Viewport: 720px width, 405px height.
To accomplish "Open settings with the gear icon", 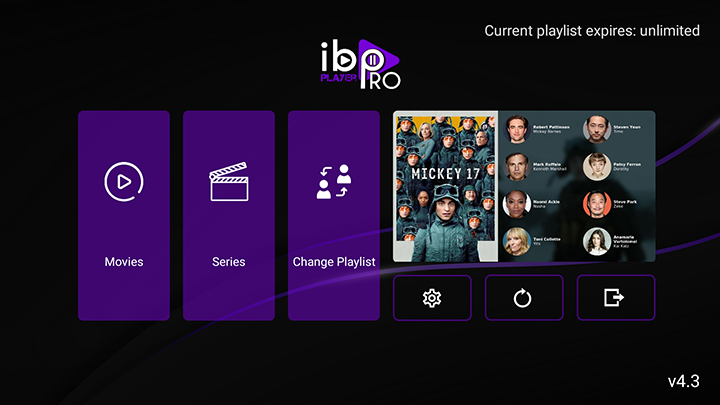I will pos(432,298).
